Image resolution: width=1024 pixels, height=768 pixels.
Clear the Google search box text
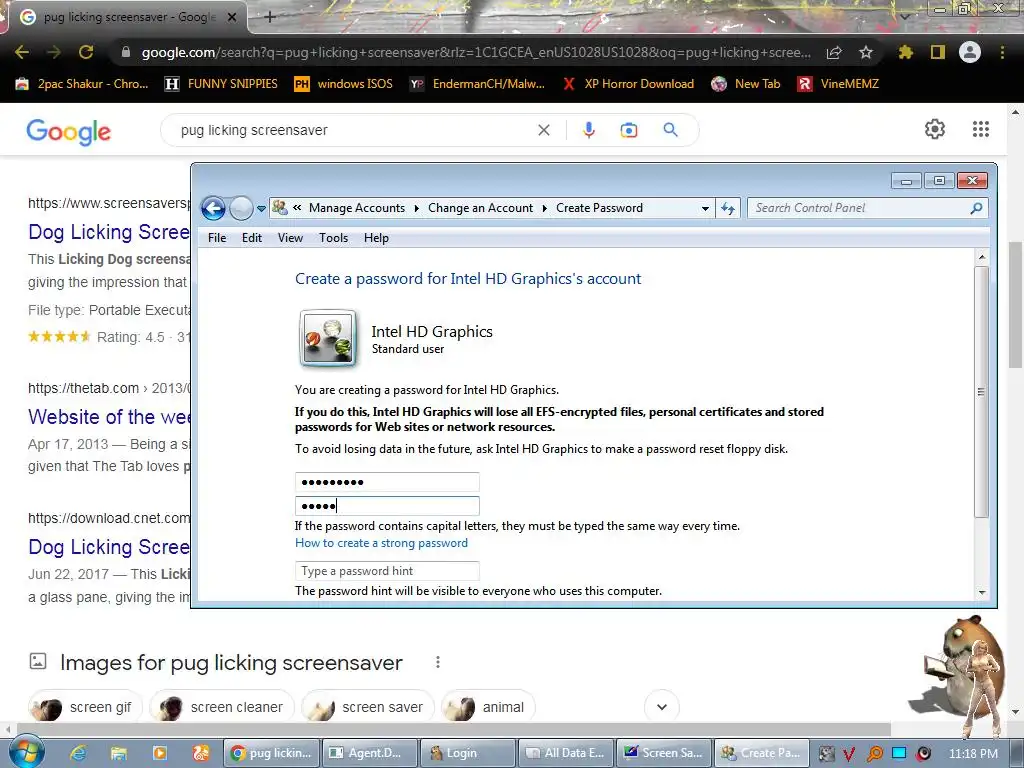point(543,130)
